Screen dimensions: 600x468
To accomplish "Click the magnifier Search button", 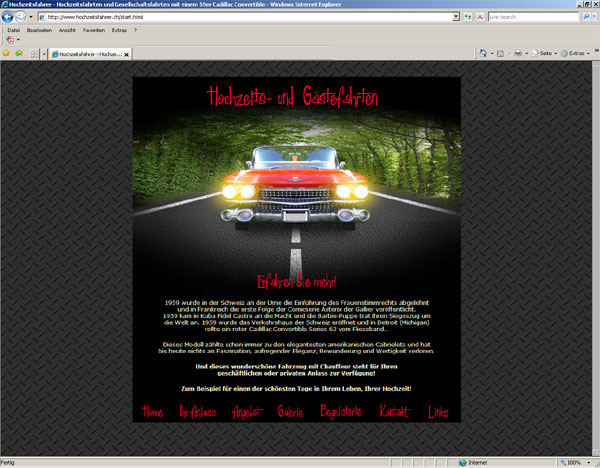I will tap(585, 17).
